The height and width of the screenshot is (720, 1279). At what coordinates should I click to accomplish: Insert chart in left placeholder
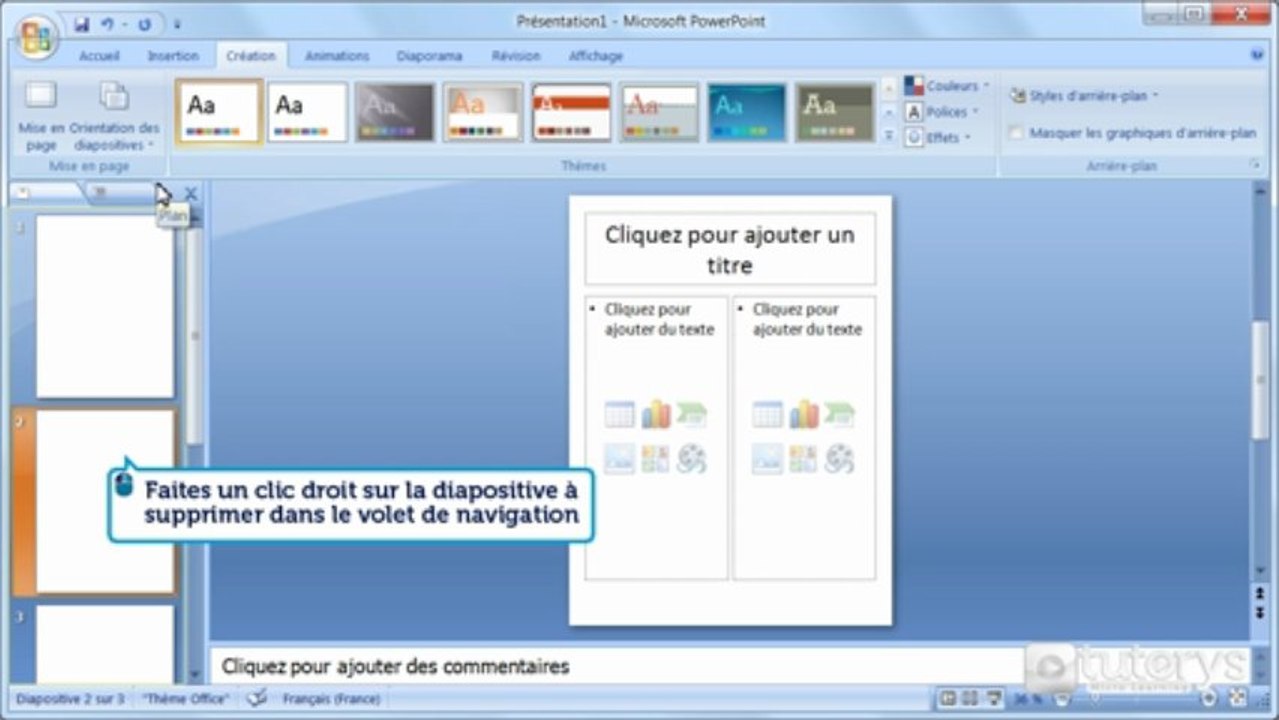[655, 414]
